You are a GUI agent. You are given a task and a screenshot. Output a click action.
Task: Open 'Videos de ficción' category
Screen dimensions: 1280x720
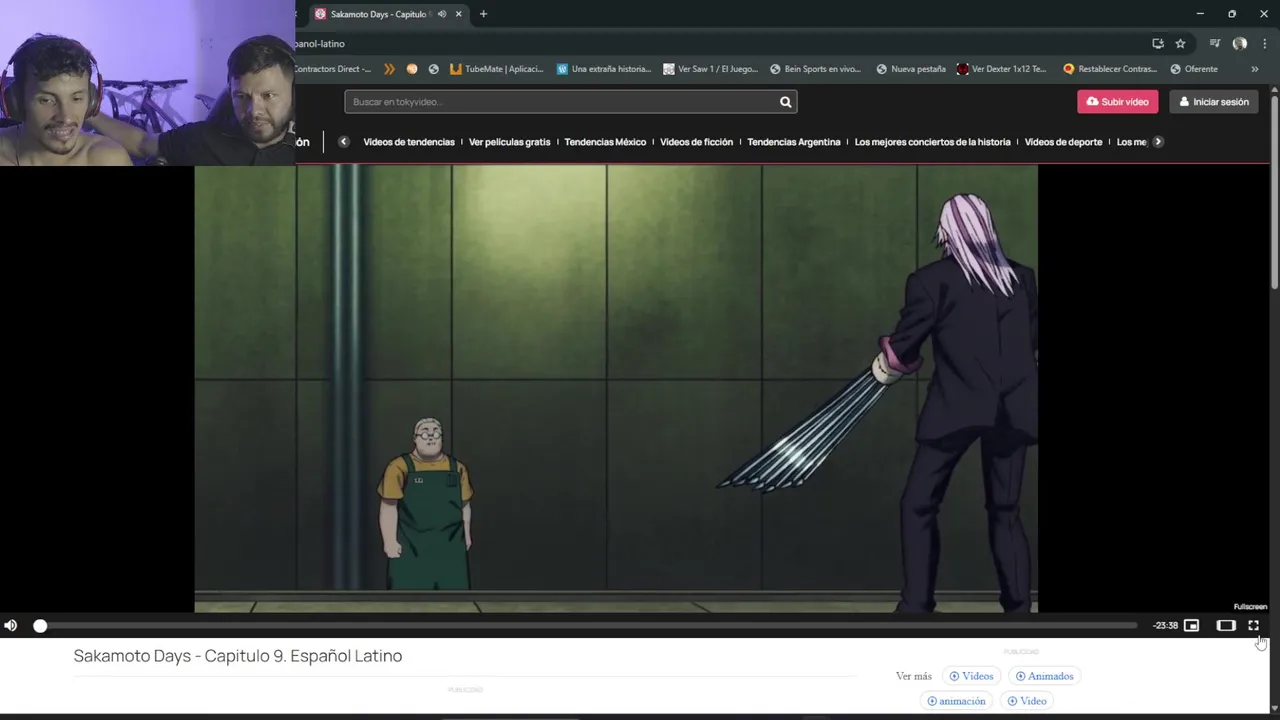coord(696,142)
